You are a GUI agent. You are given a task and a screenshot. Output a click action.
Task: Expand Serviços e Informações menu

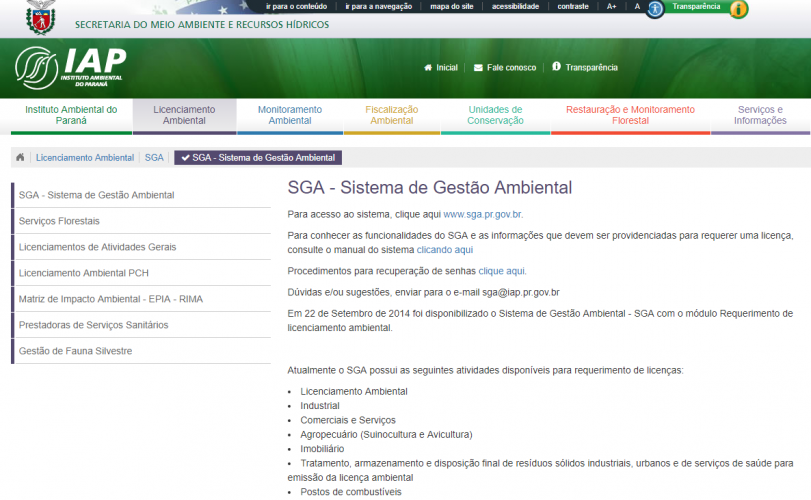point(760,115)
